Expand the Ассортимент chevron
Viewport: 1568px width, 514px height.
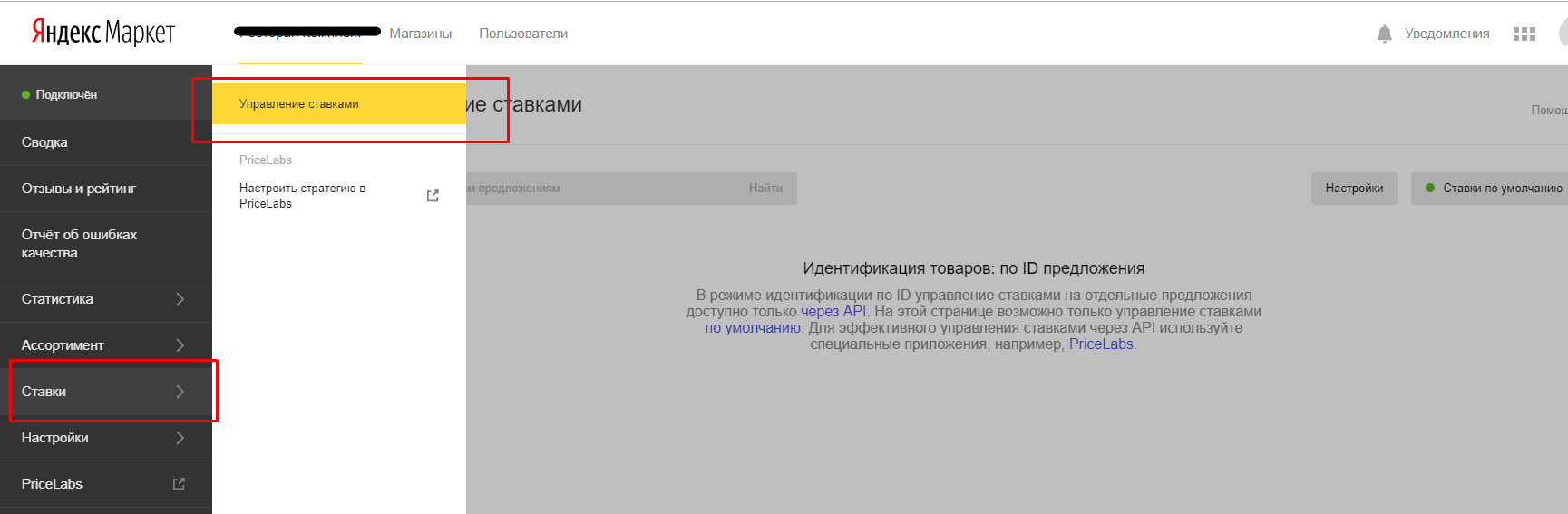tap(180, 345)
